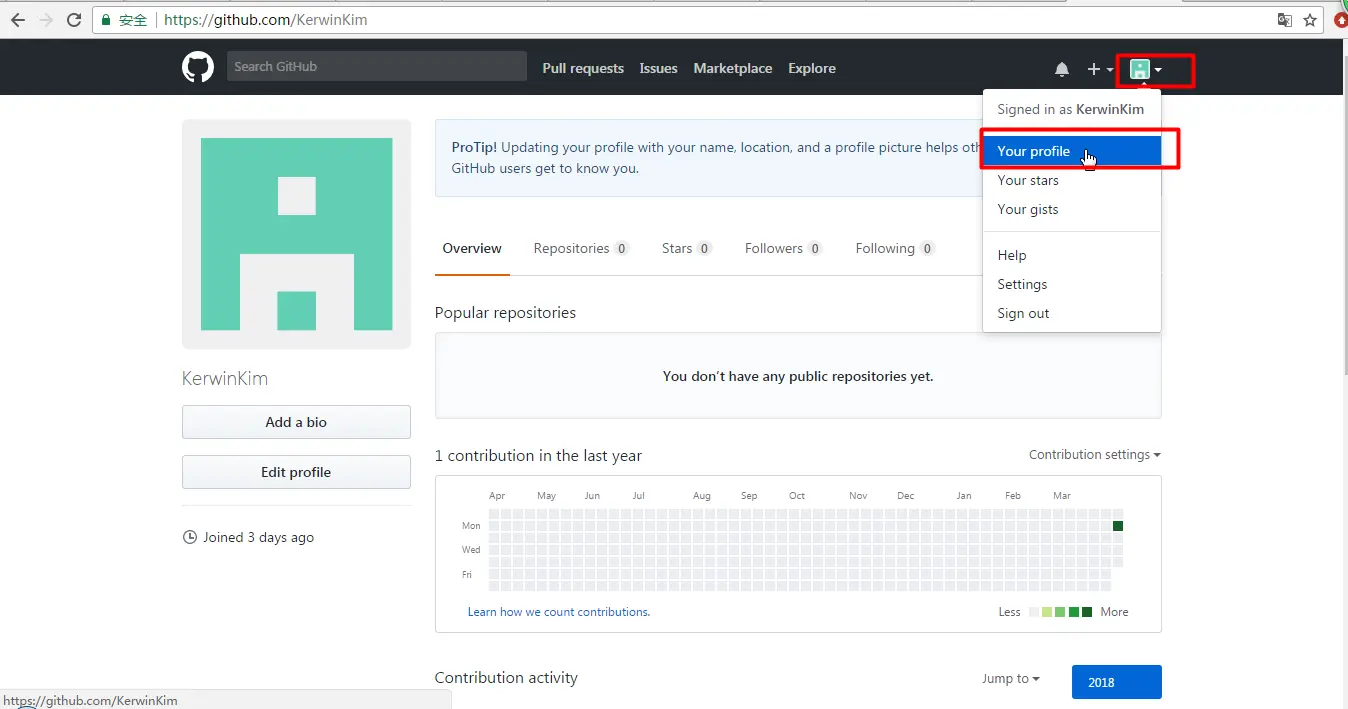This screenshot has height=709, width=1348.
Task: Click the browser forward arrow
Action: pyautogui.click(x=46, y=20)
